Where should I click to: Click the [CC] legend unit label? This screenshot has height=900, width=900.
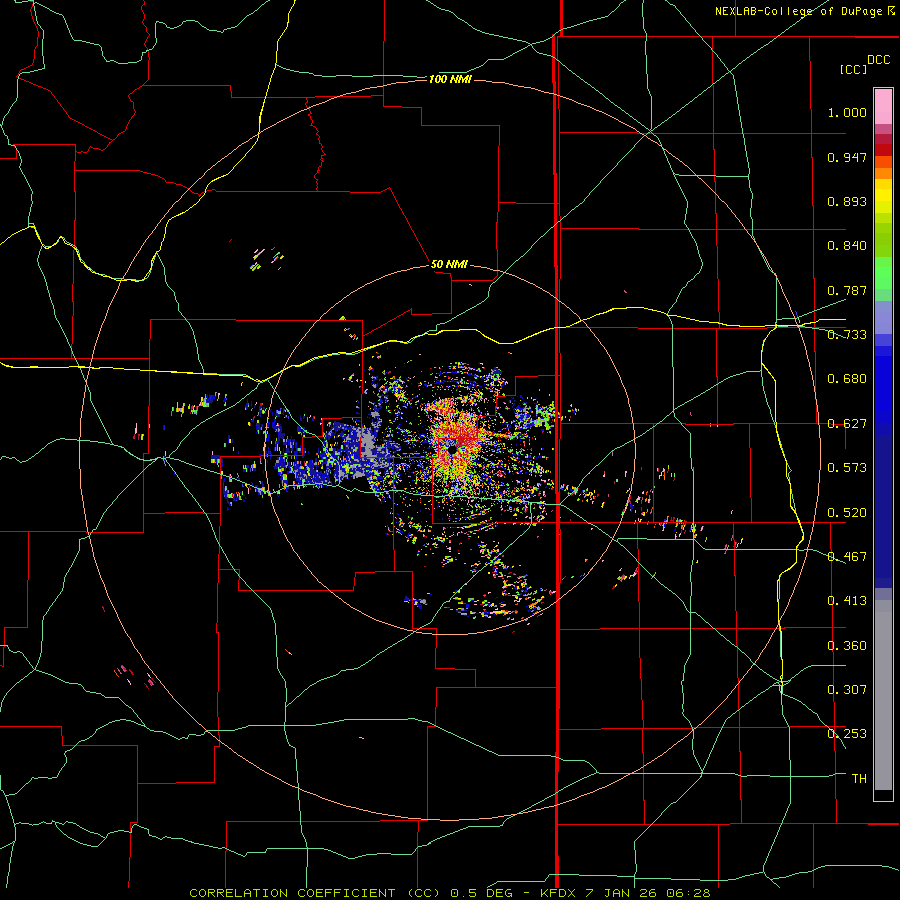[x=853, y=69]
